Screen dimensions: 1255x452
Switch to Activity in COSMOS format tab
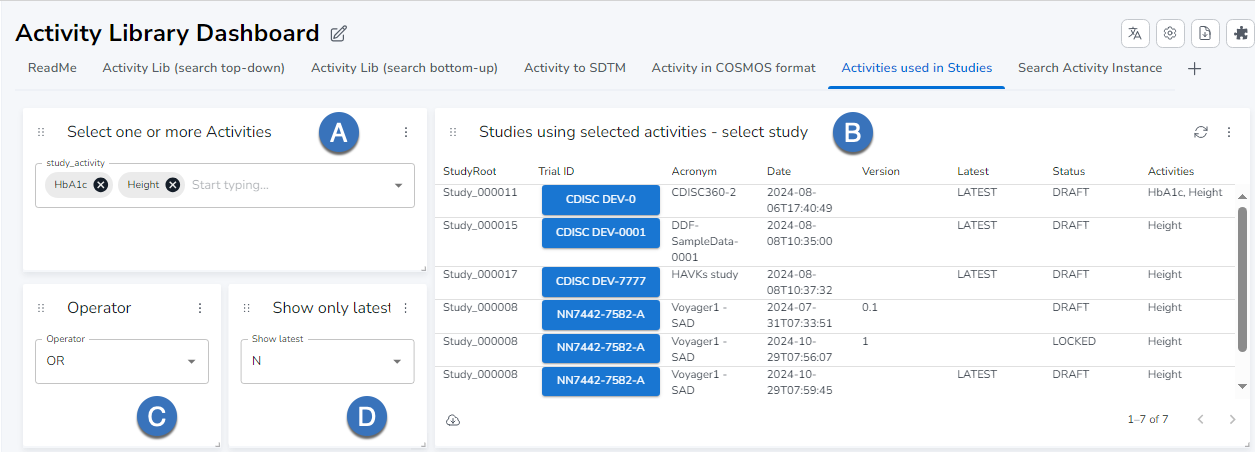pos(733,68)
